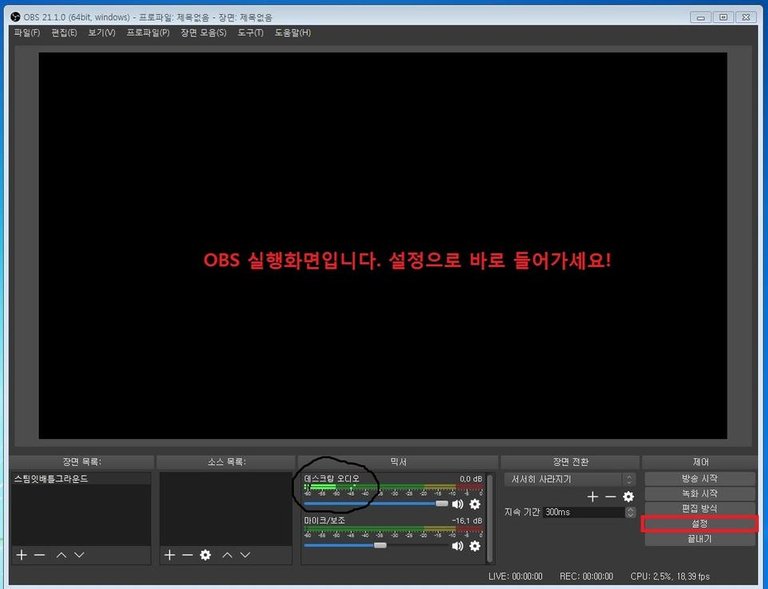Viewport: 768px width, 589px height.
Task: Click the OBS logo in title bar
Action: 15,17
